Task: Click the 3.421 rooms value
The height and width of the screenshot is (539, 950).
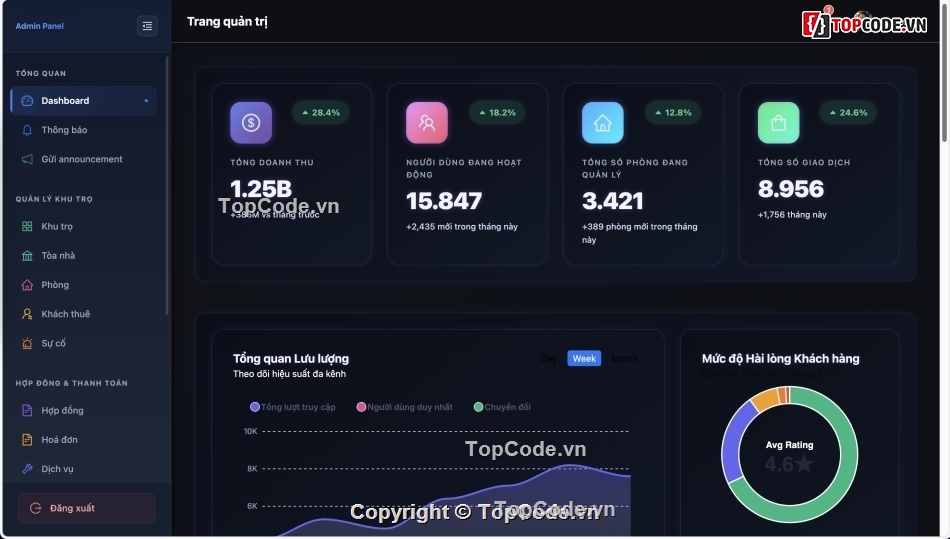Action: [x=613, y=201]
